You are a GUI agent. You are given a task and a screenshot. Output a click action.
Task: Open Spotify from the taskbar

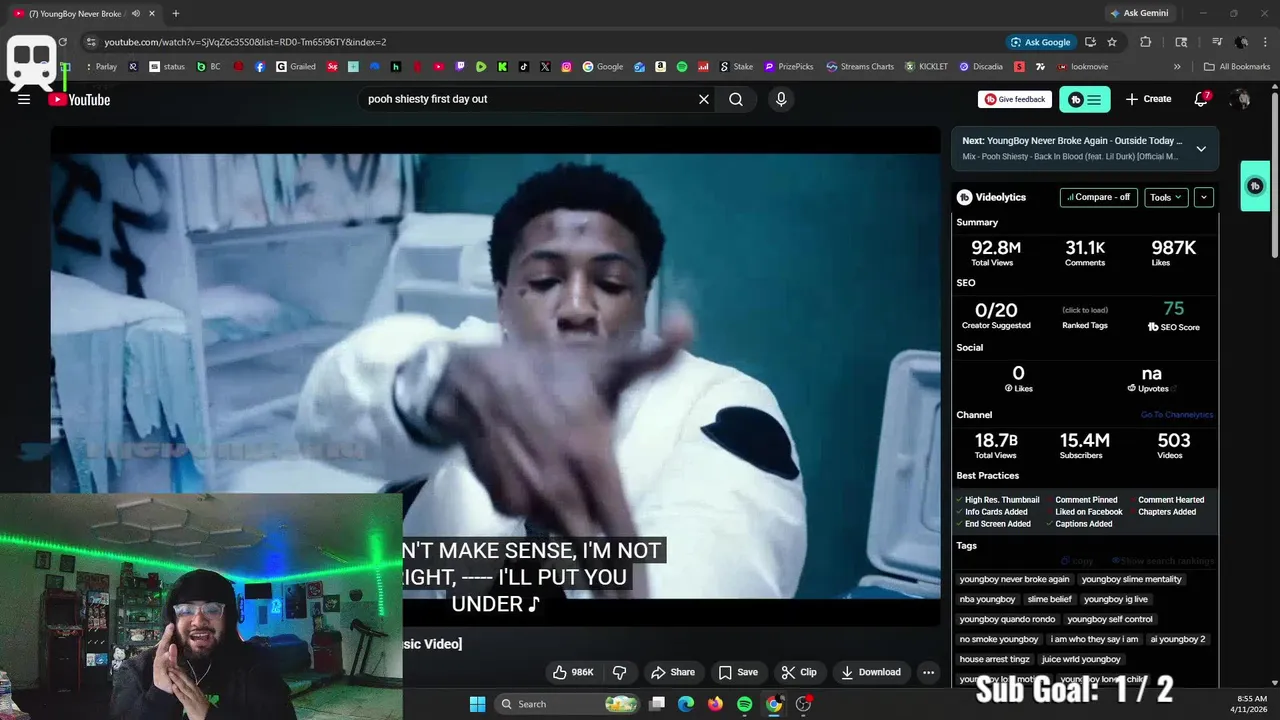744,704
